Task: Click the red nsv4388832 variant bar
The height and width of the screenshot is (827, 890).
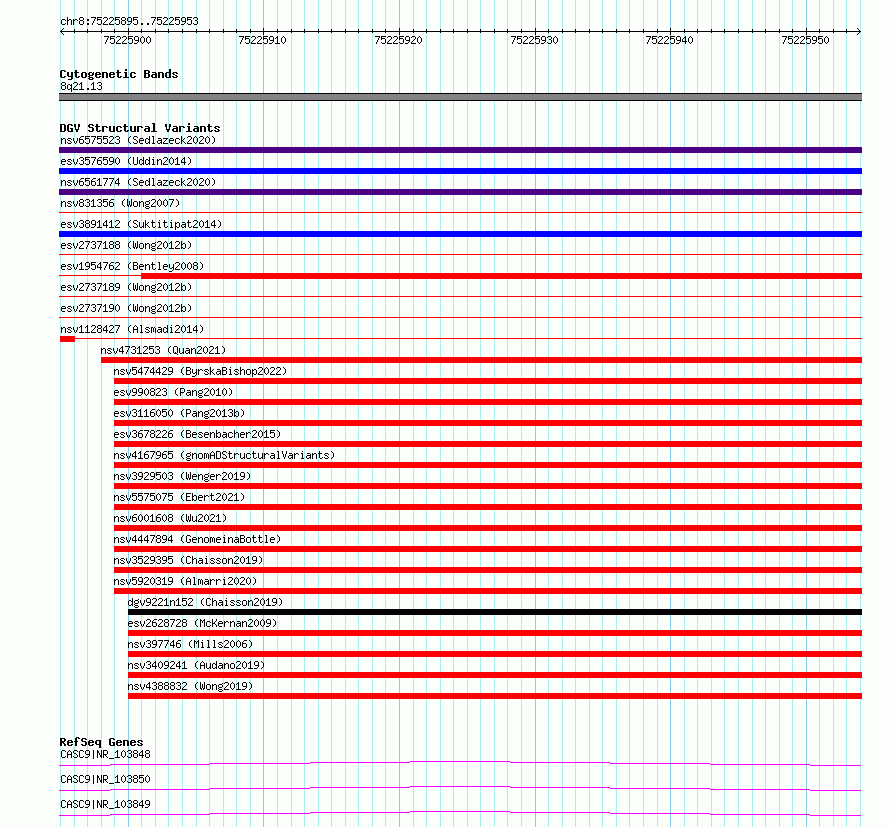Action: click(495, 696)
